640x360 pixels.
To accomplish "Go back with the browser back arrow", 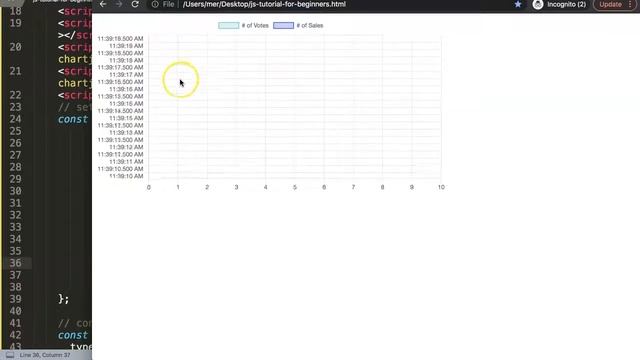I will [x=103, y=4].
